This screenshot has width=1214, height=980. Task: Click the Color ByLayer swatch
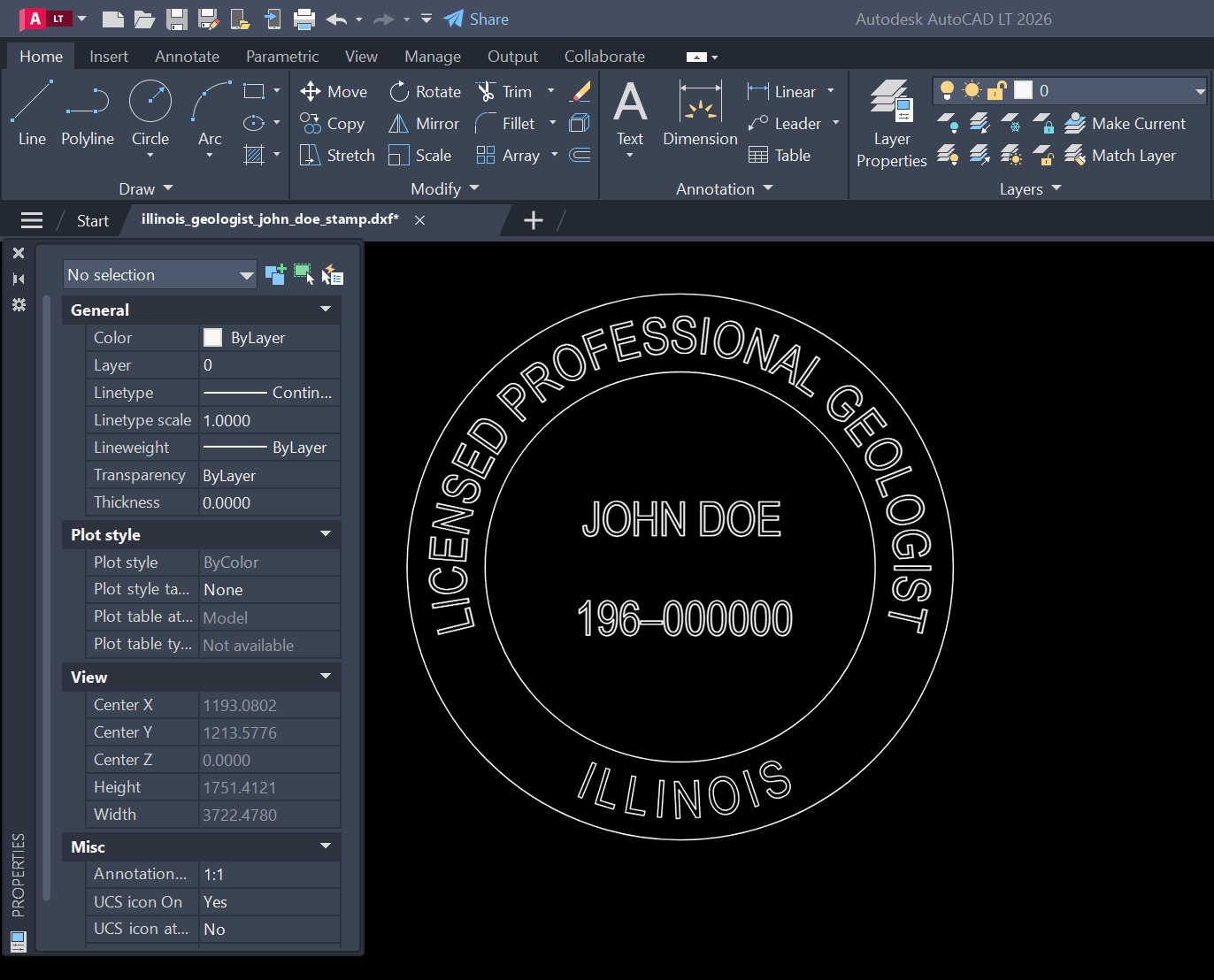[212, 337]
